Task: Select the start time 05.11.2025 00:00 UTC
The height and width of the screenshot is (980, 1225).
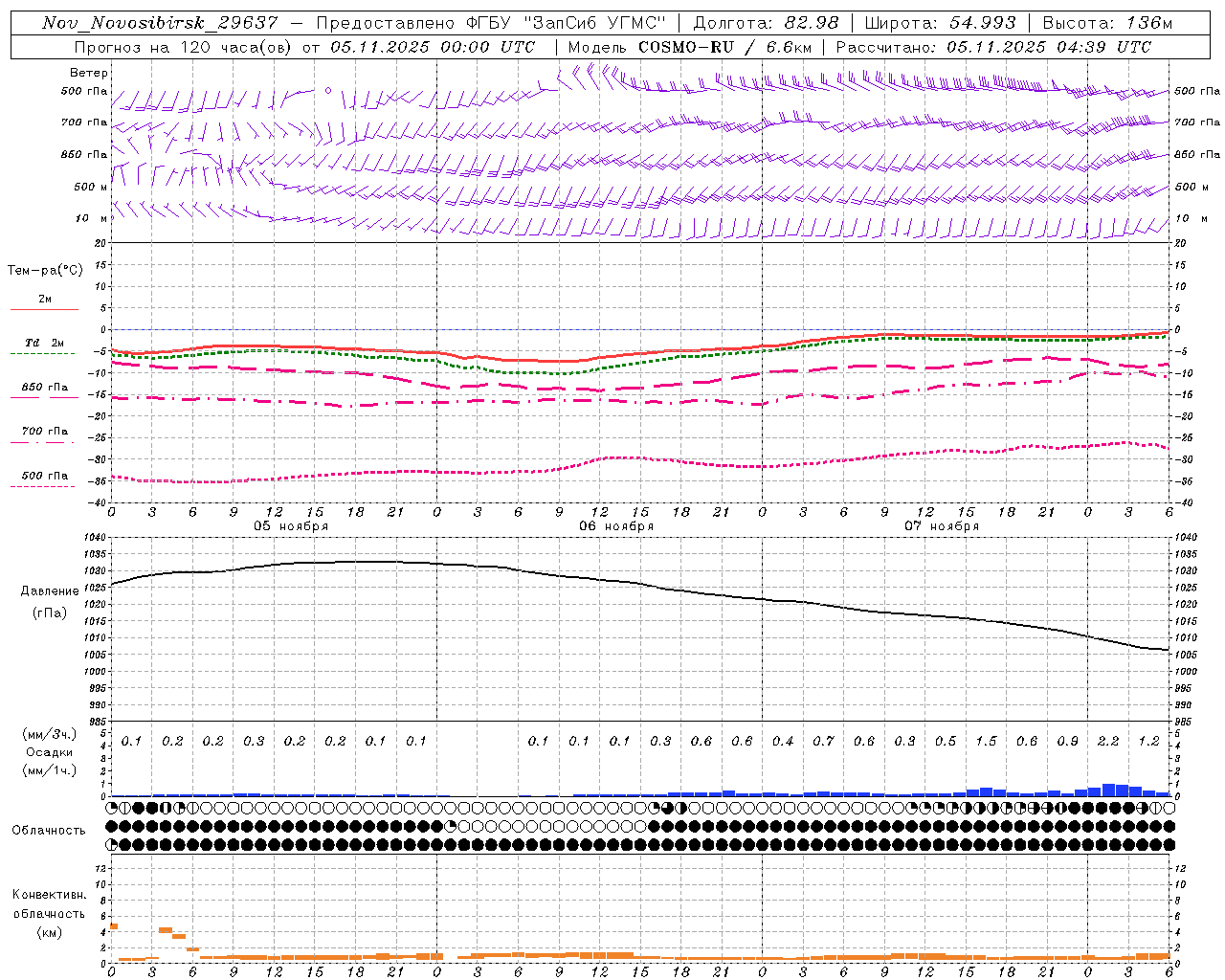Action: pos(433,47)
